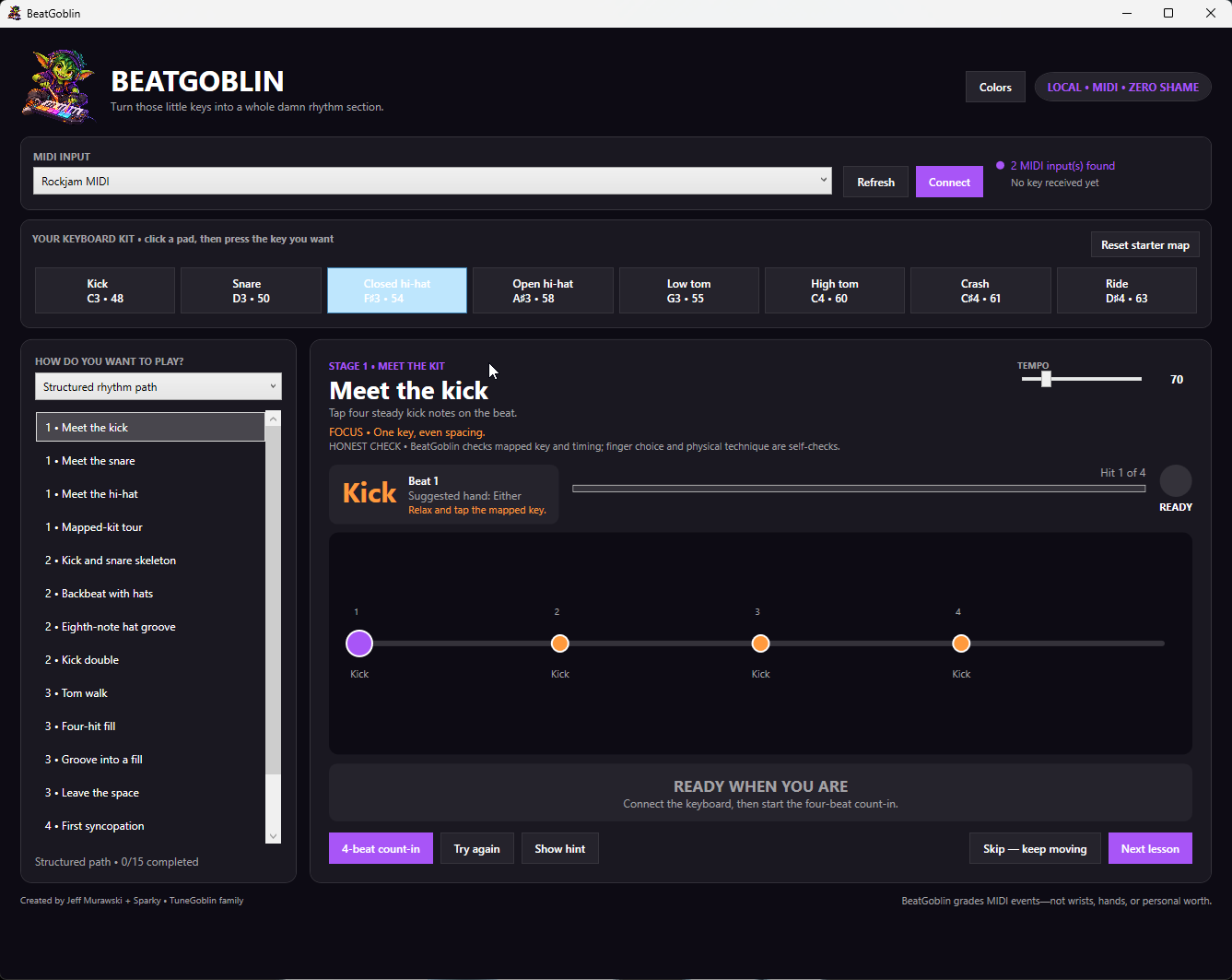Screen dimensions: 1232x980
Task: Open the MIDI input device dropdown
Action: point(432,182)
